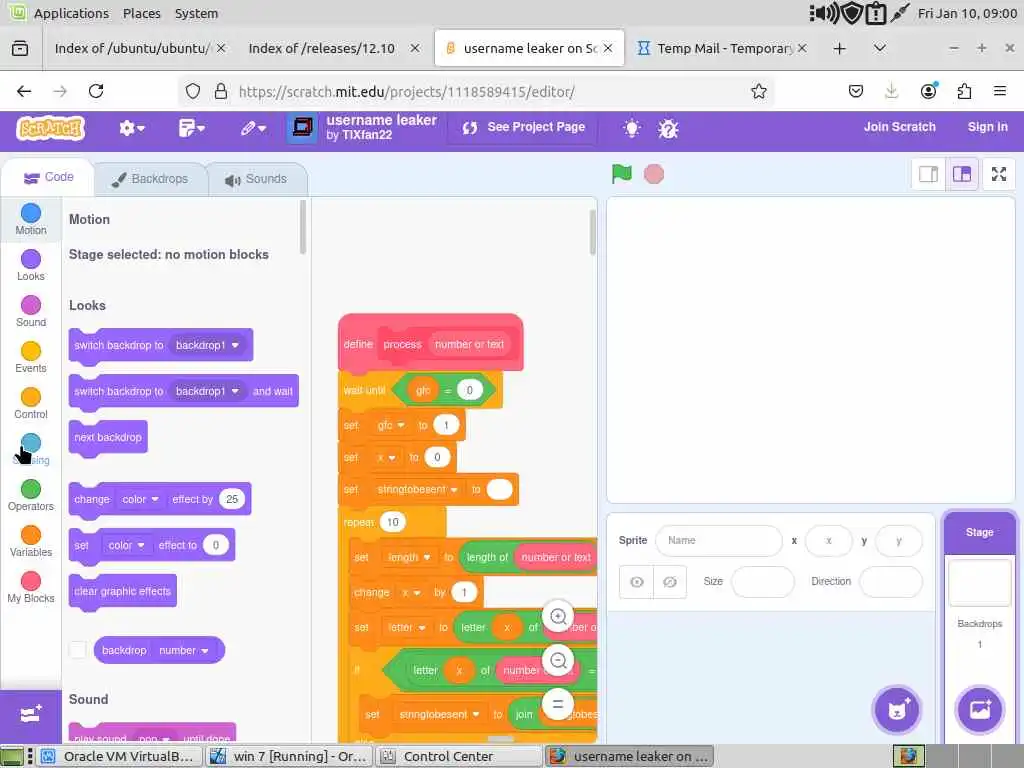The width and height of the screenshot is (1024, 768).
Task: Open new browser tab with plus
Action: 839,48
